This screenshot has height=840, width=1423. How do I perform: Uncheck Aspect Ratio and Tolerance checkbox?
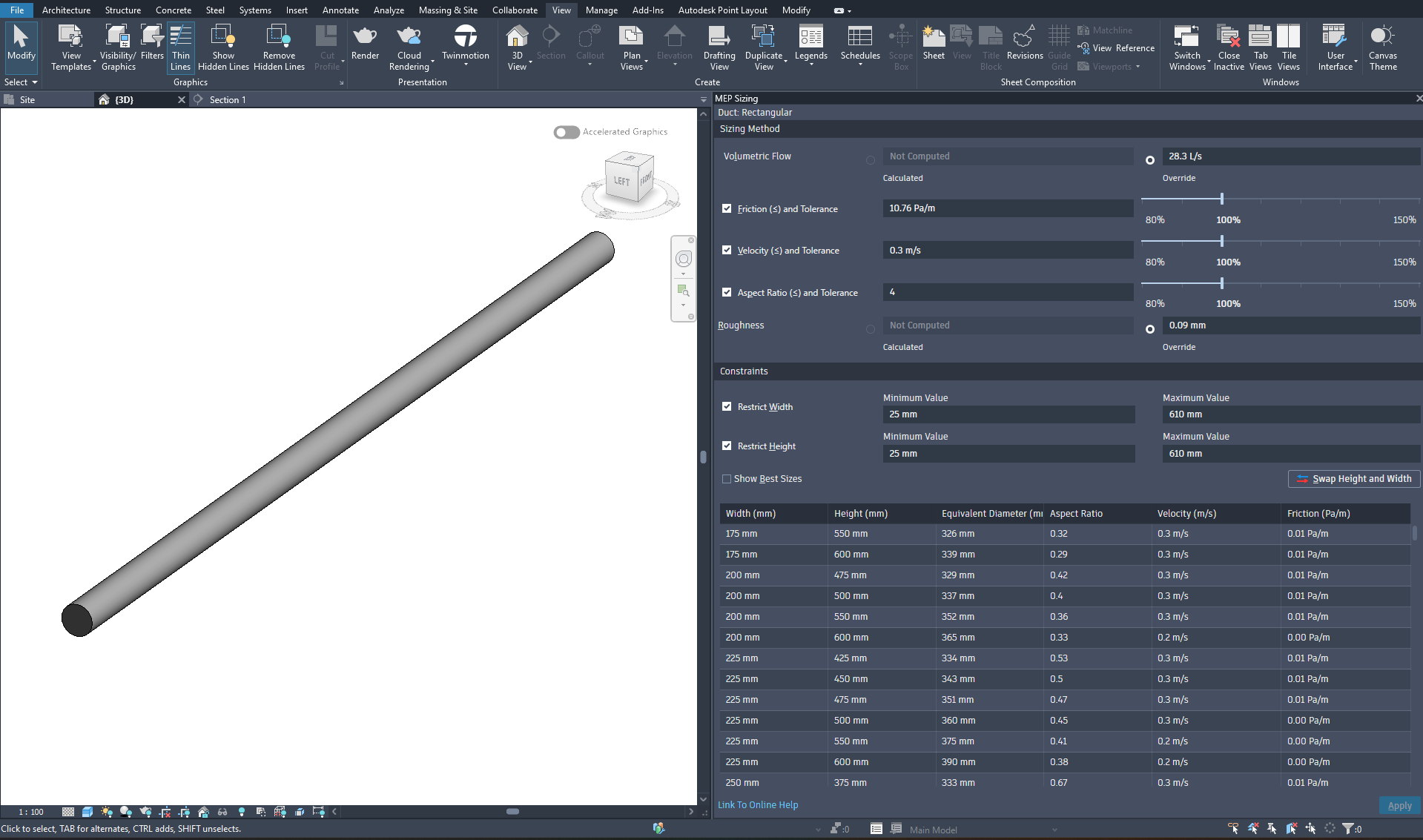[x=727, y=292]
